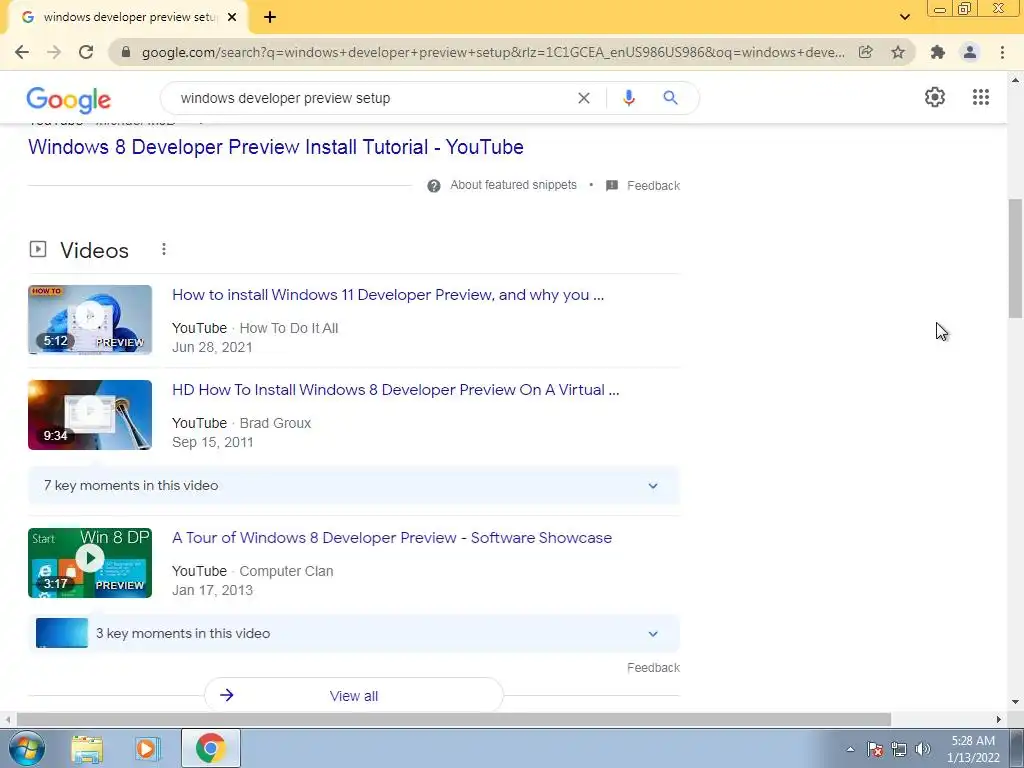Image resolution: width=1024 pixels, height=768 pixels.
Task: Open the Action Center flag icon
Action: tap(875, 750)
